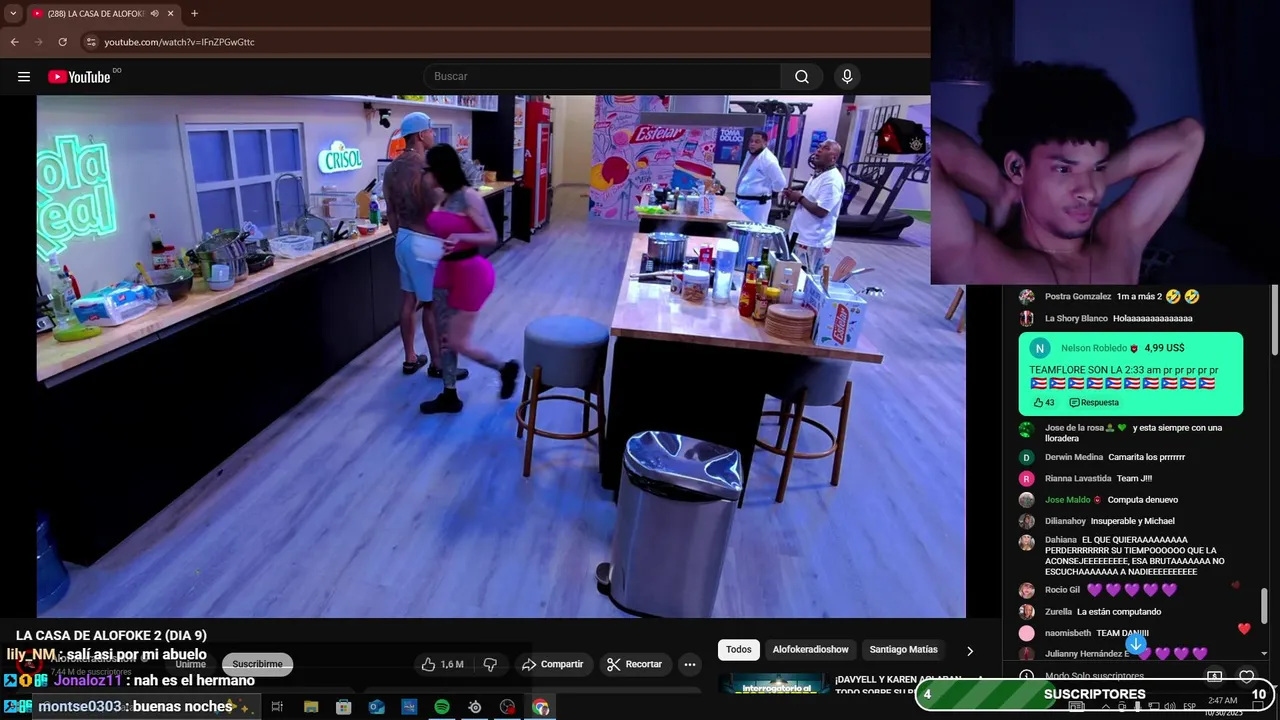Open the tab search dropdown arrow
This screenshot has width=1280, height=720.
click(13, 13)
